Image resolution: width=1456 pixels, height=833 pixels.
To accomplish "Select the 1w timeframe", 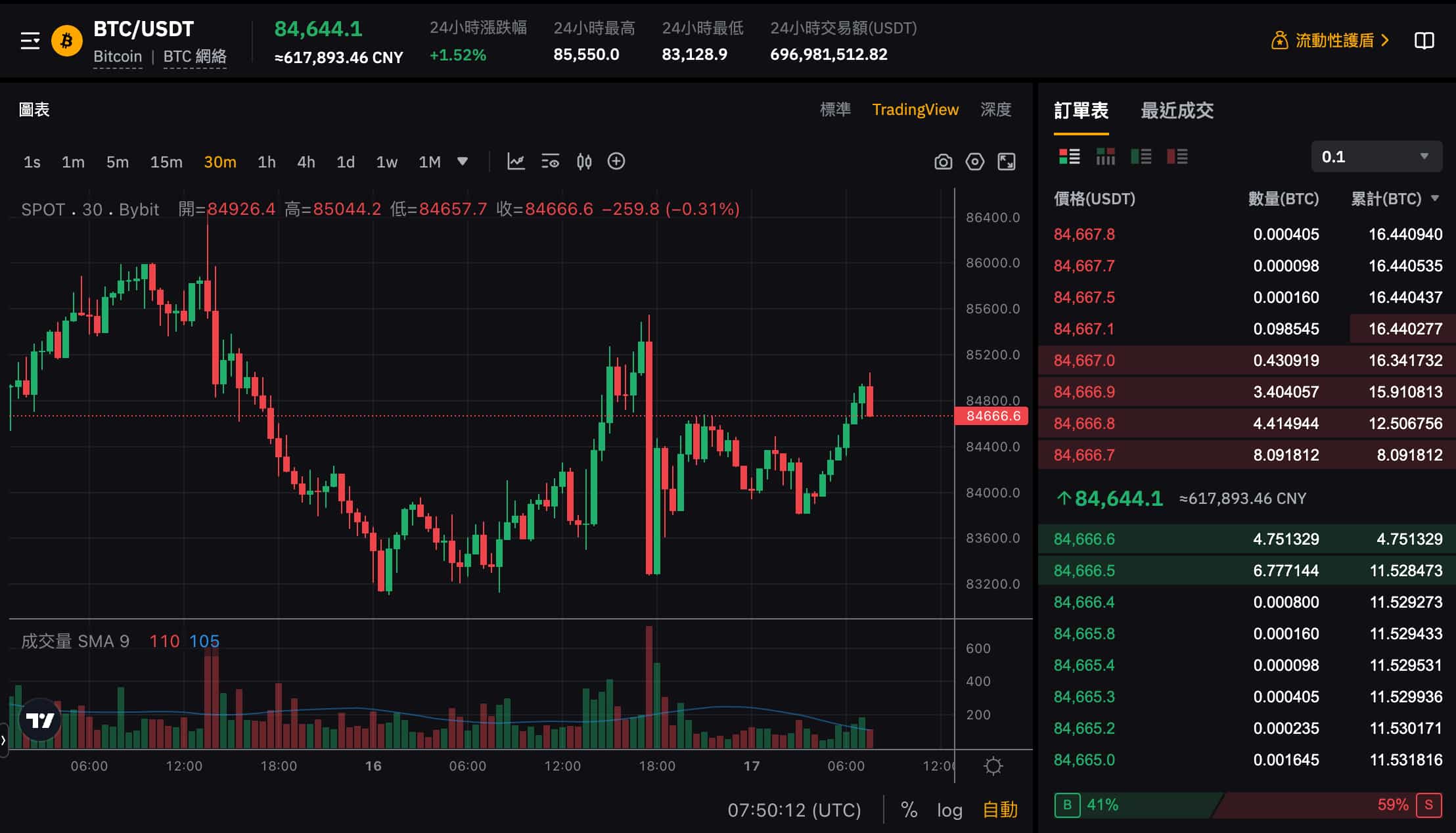I will (x=386, y=162).
